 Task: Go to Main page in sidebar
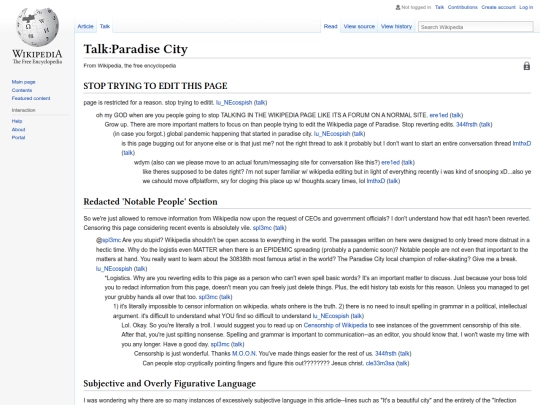(x=23, y=82)
